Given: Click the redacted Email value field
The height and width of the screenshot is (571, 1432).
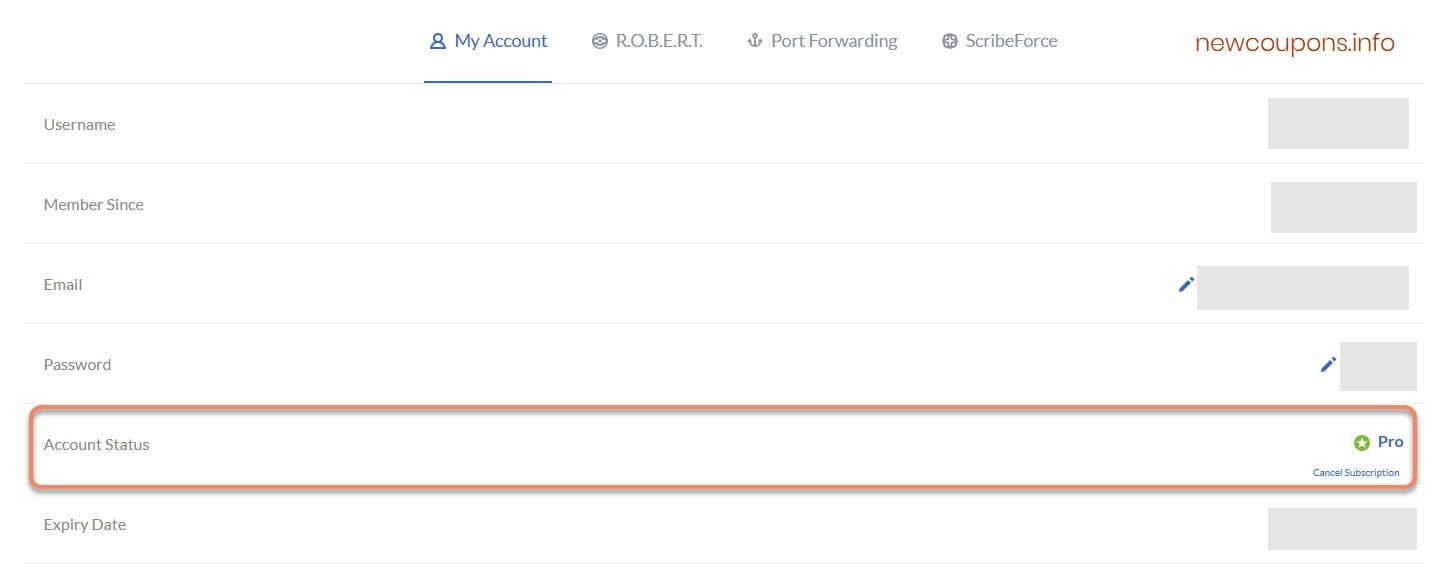Looking at the screenshot, I should pos(1302,288).
